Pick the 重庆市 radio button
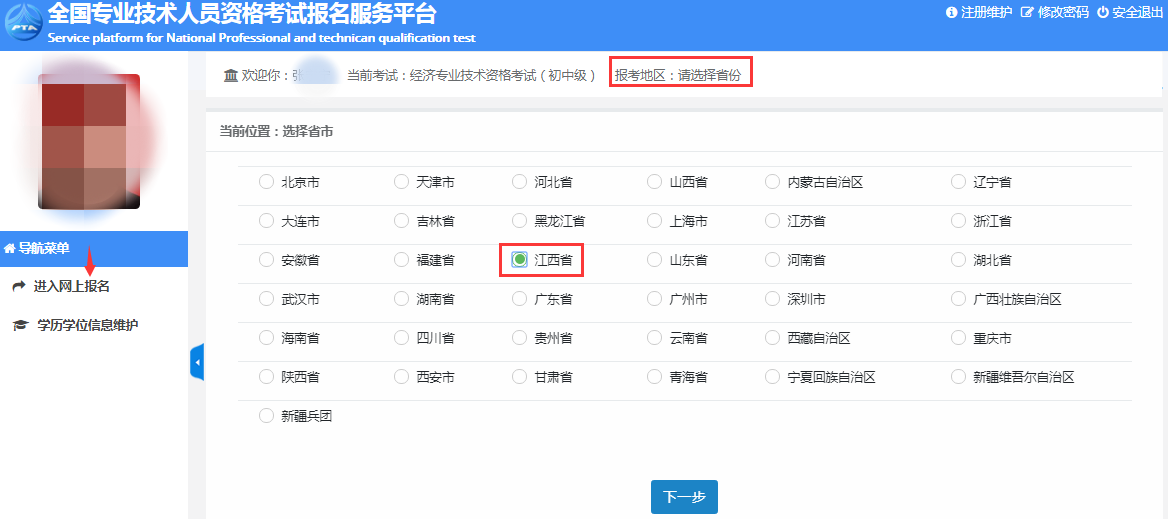 point(959,338)
